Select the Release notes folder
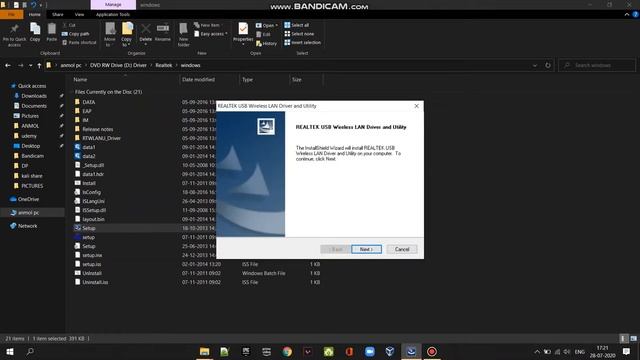 tap(98, 129)
